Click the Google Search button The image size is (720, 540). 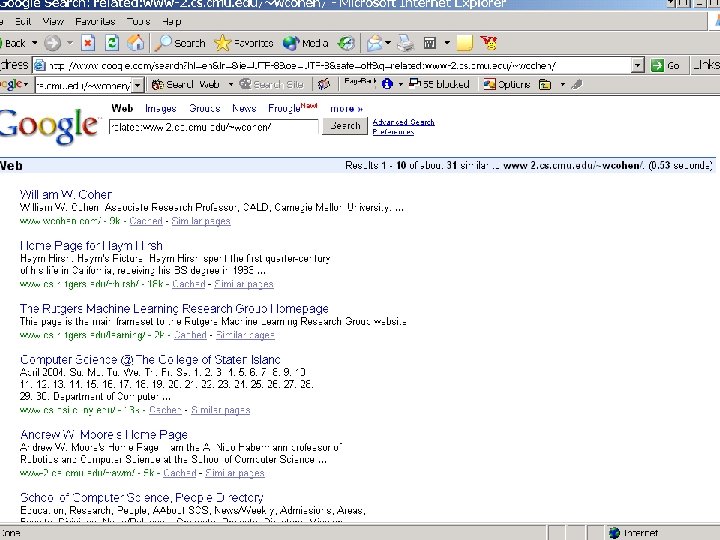pos(345,126)
